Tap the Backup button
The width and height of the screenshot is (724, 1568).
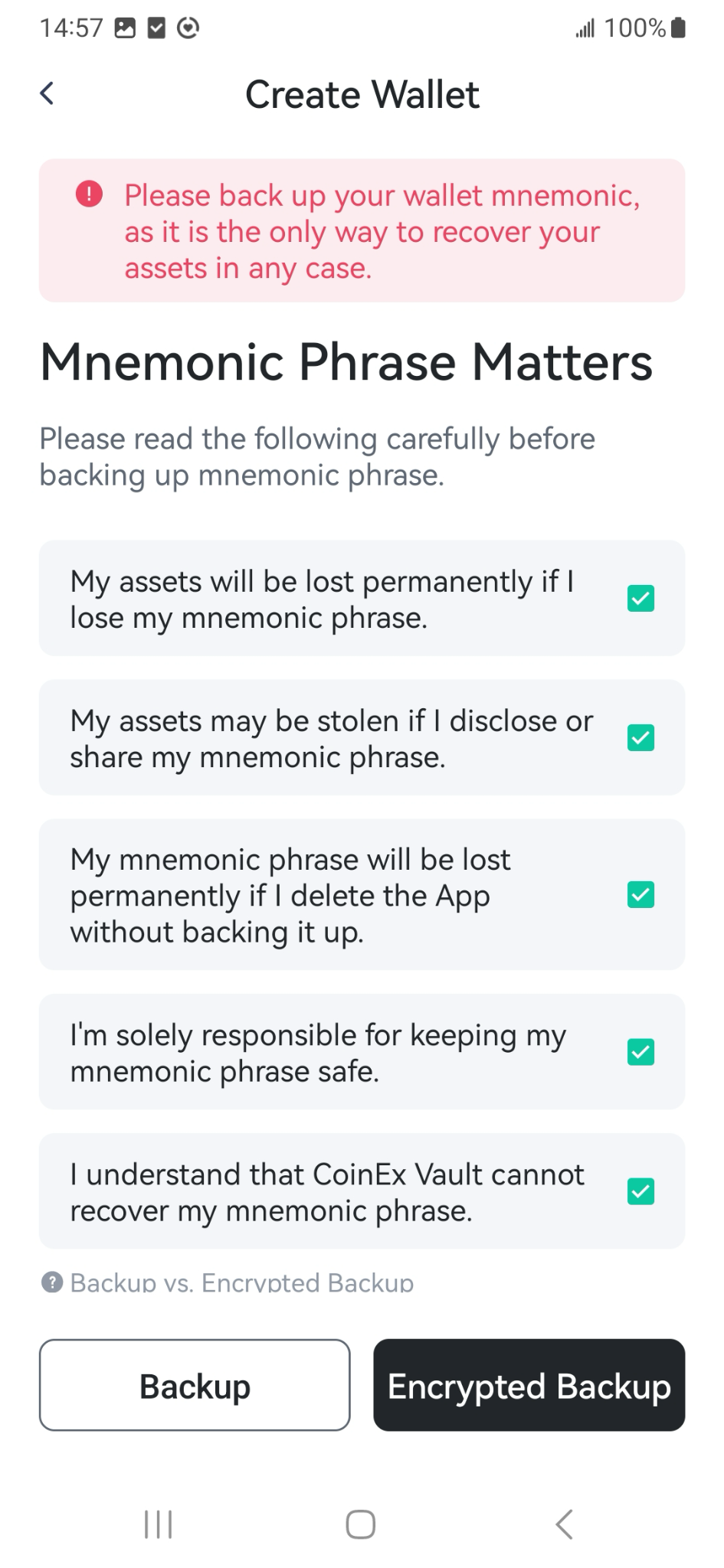tap(195, 1385)
